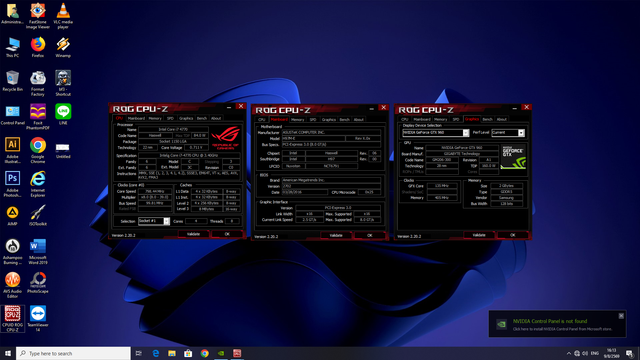Image resolution: width=640 pixels, height=360 pixels.
Task: Open the Firefox desktop icon
Action: tap(38, 47)
